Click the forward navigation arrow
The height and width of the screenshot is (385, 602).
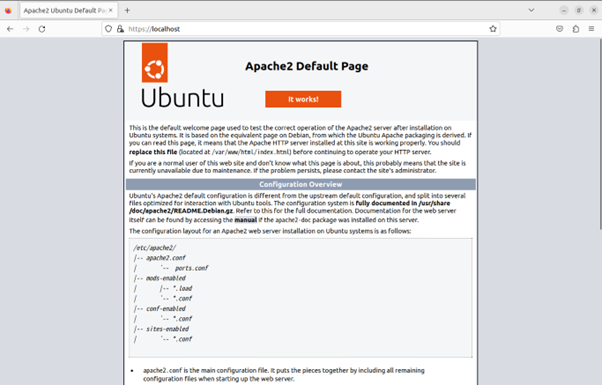26,29
